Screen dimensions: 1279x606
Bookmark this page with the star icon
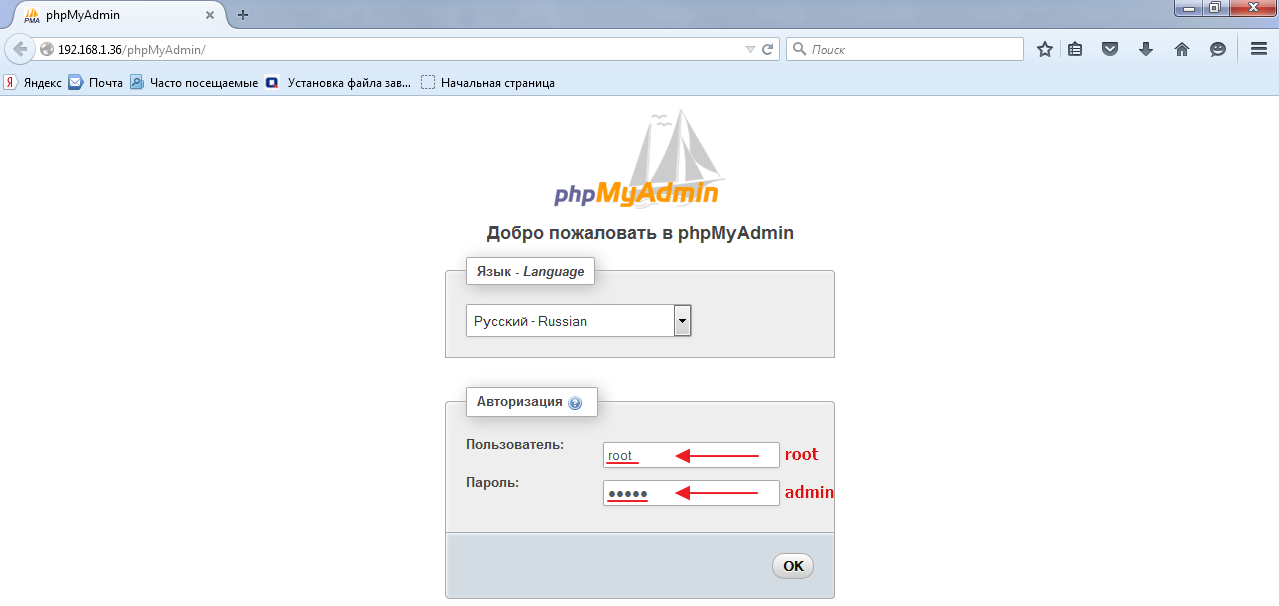(1045, 49)
